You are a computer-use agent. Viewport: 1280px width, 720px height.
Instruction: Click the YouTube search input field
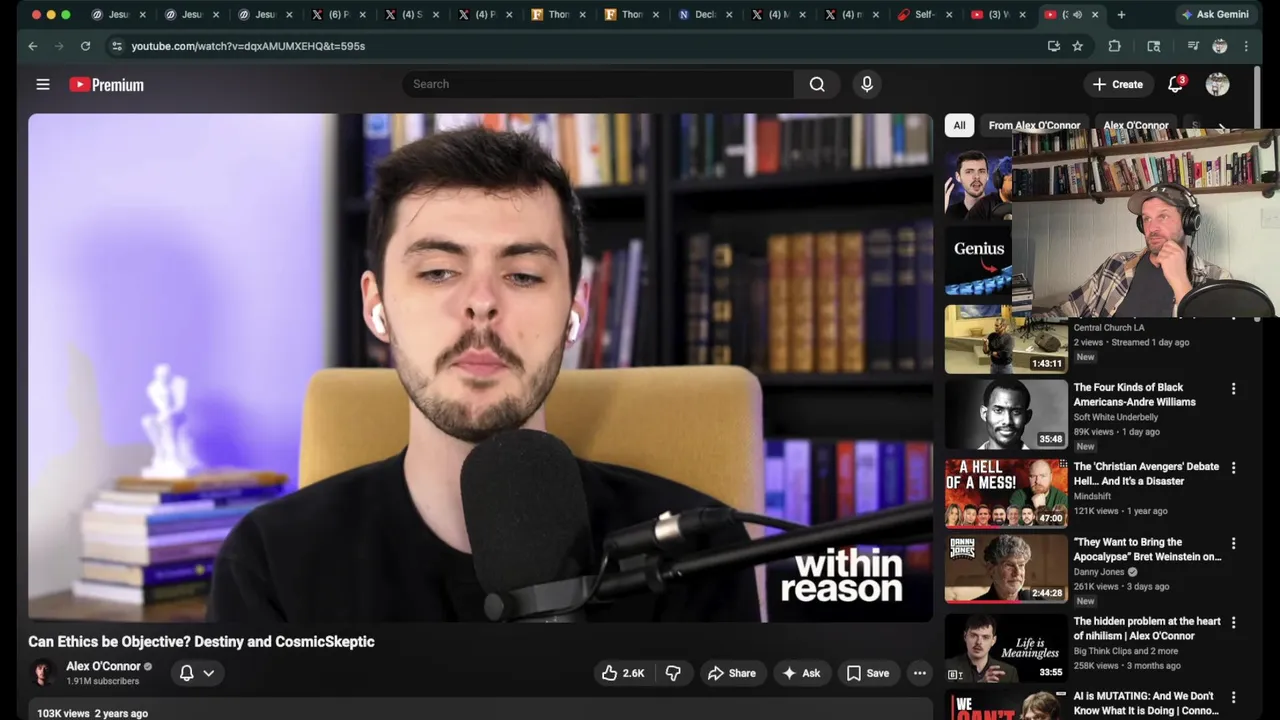pos(598,84)
